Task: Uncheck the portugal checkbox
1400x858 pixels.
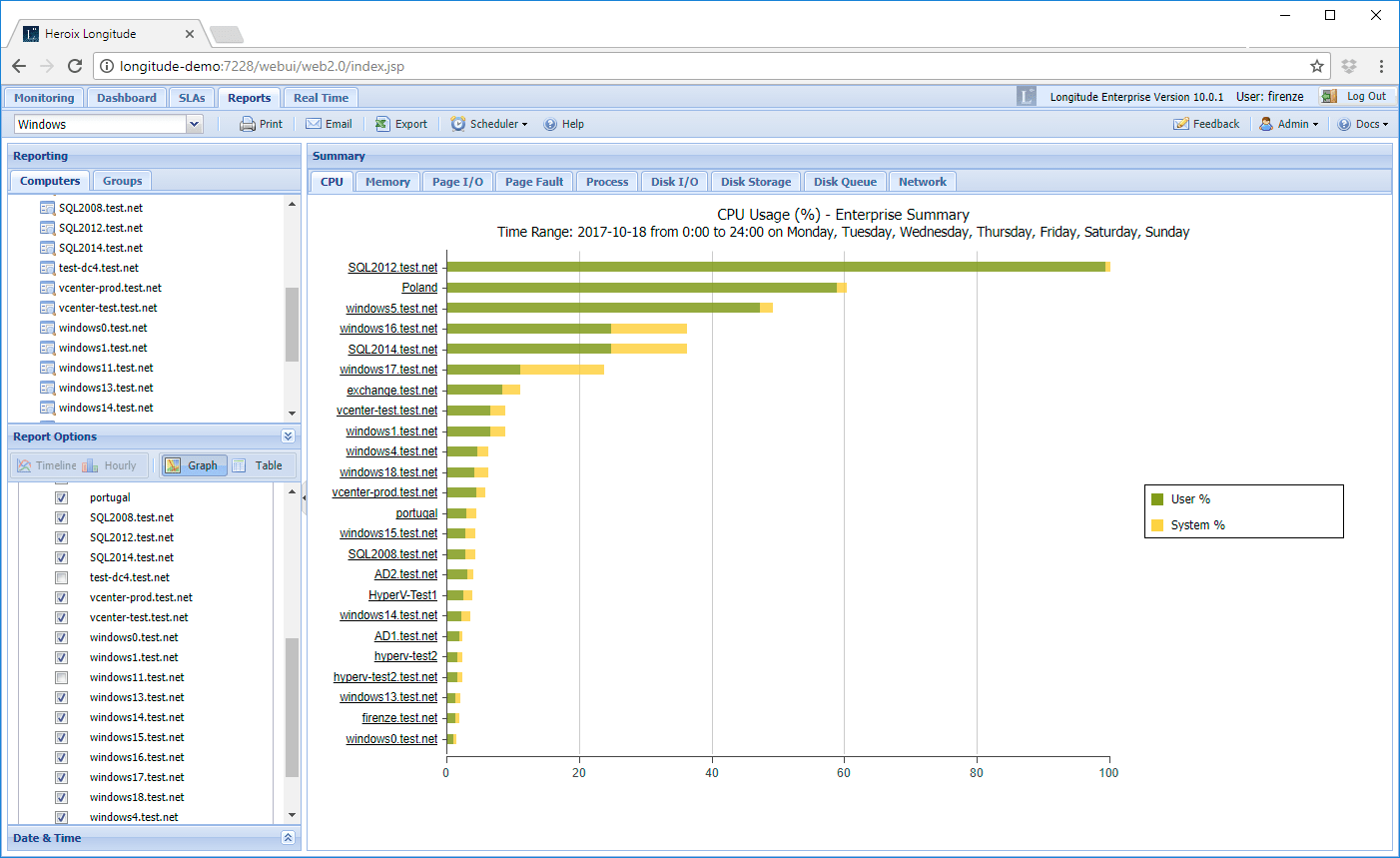Action: (61, 497)
